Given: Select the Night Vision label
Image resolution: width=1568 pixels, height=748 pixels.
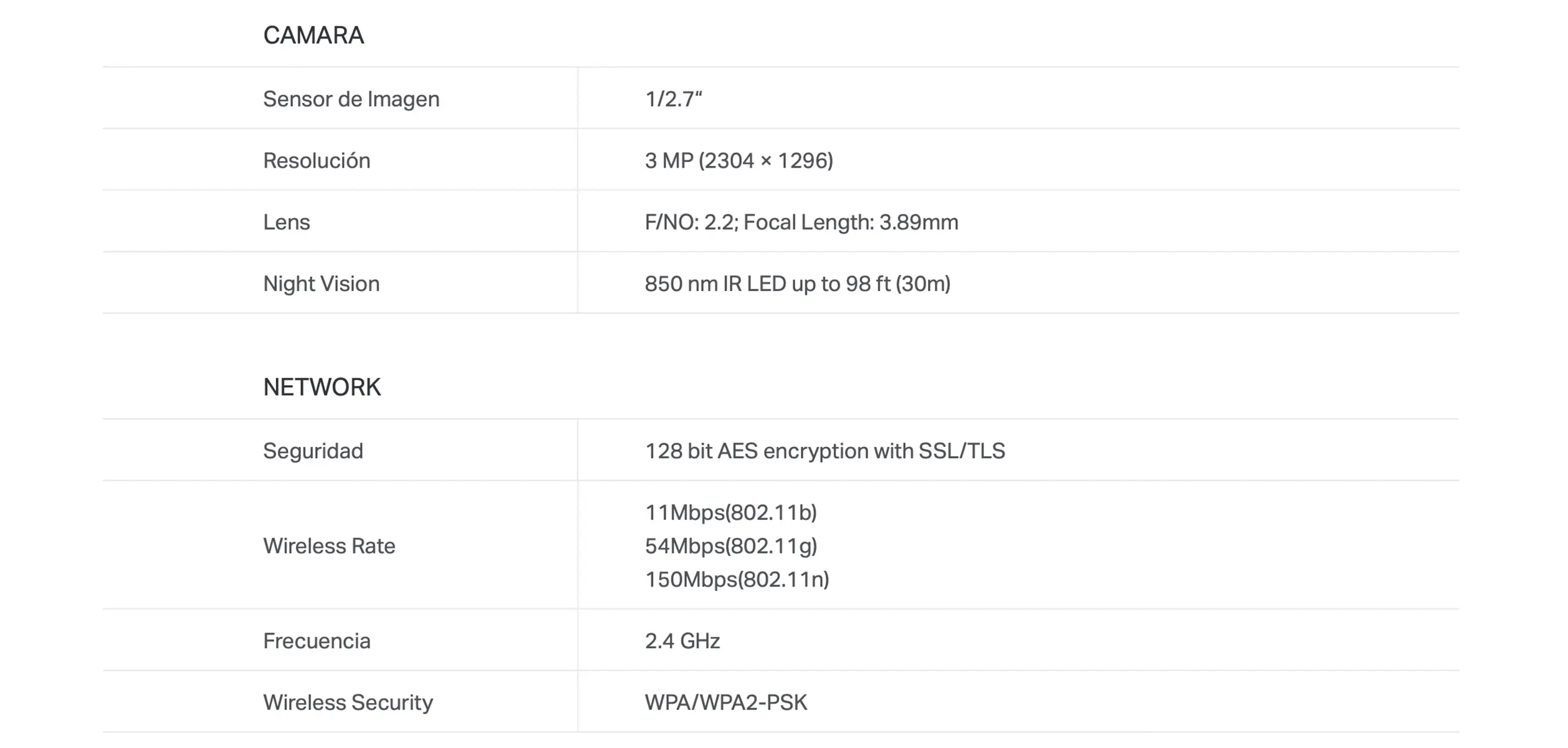Looking at the screenshot, I should (321, 284).
